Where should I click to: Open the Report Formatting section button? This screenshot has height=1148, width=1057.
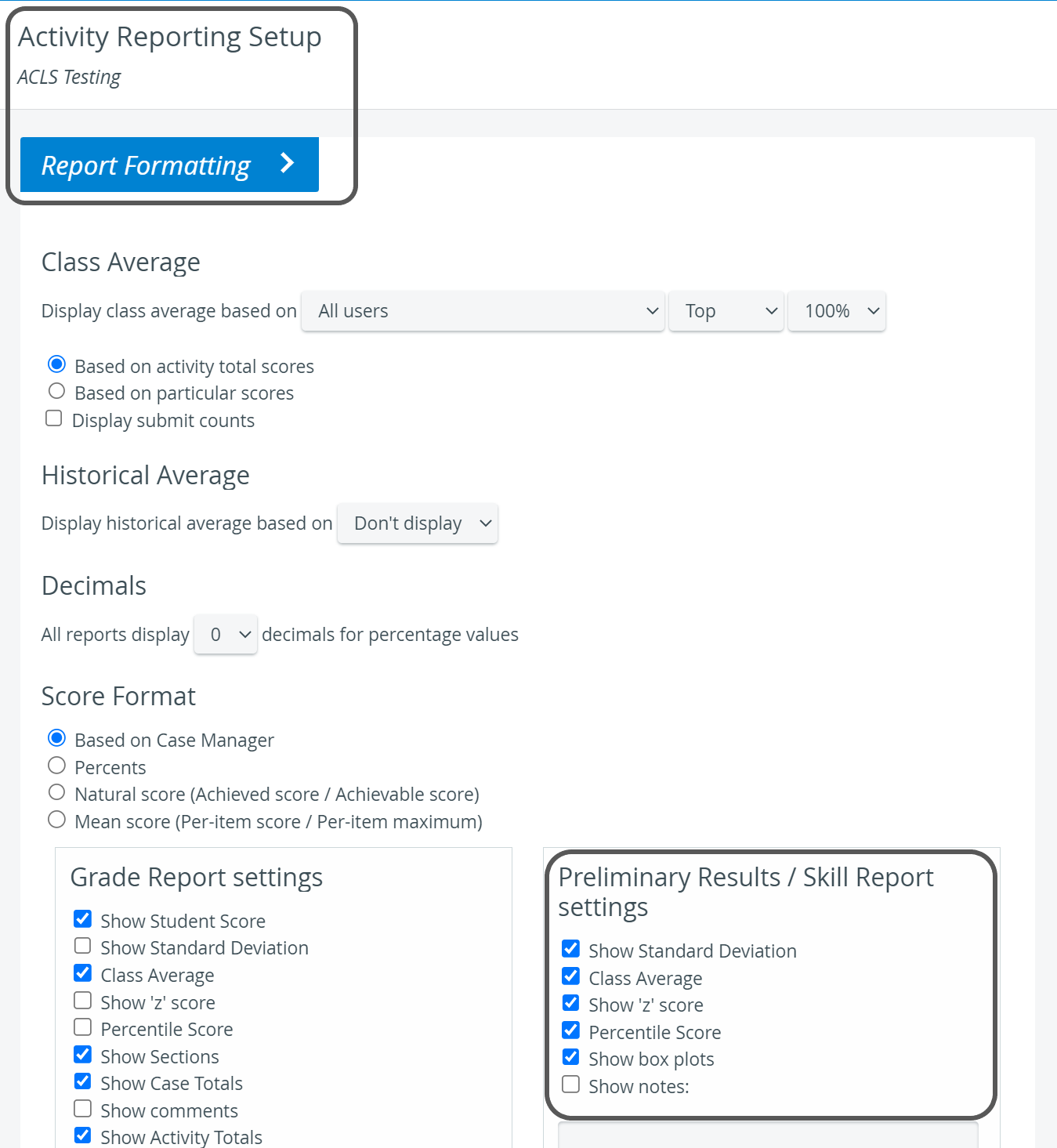pos(169,165)
